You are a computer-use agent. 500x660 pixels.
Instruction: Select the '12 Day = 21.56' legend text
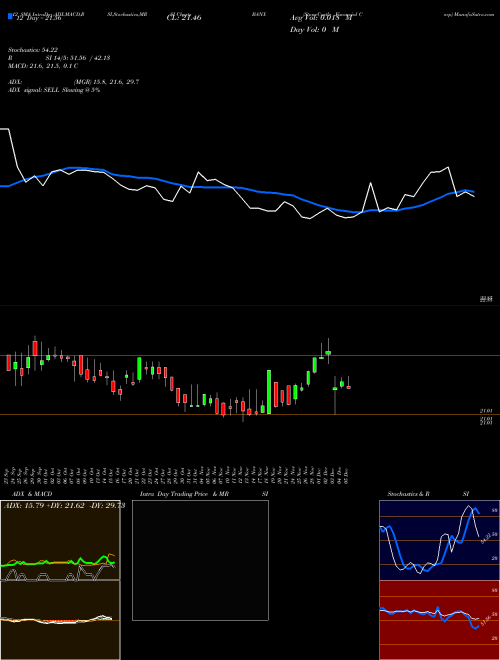click(x=39, y=18)
